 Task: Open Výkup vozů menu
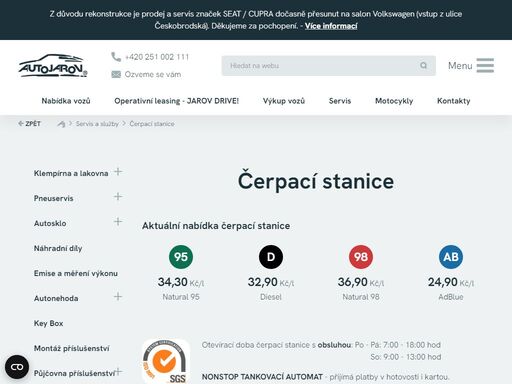[x=284, y=101]
